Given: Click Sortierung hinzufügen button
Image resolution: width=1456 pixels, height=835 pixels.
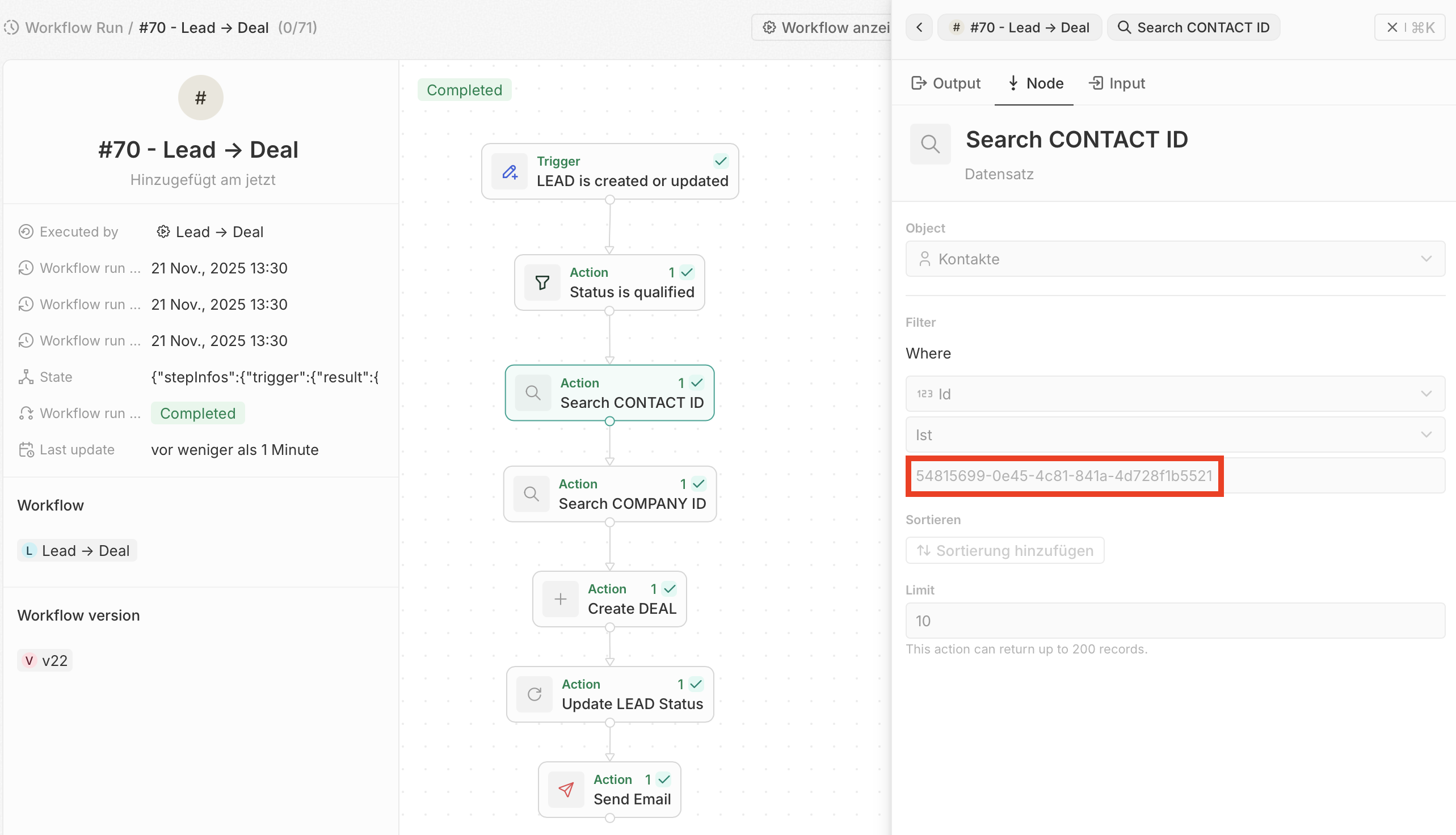Looking at the screenshot, I should point(1004,551).
